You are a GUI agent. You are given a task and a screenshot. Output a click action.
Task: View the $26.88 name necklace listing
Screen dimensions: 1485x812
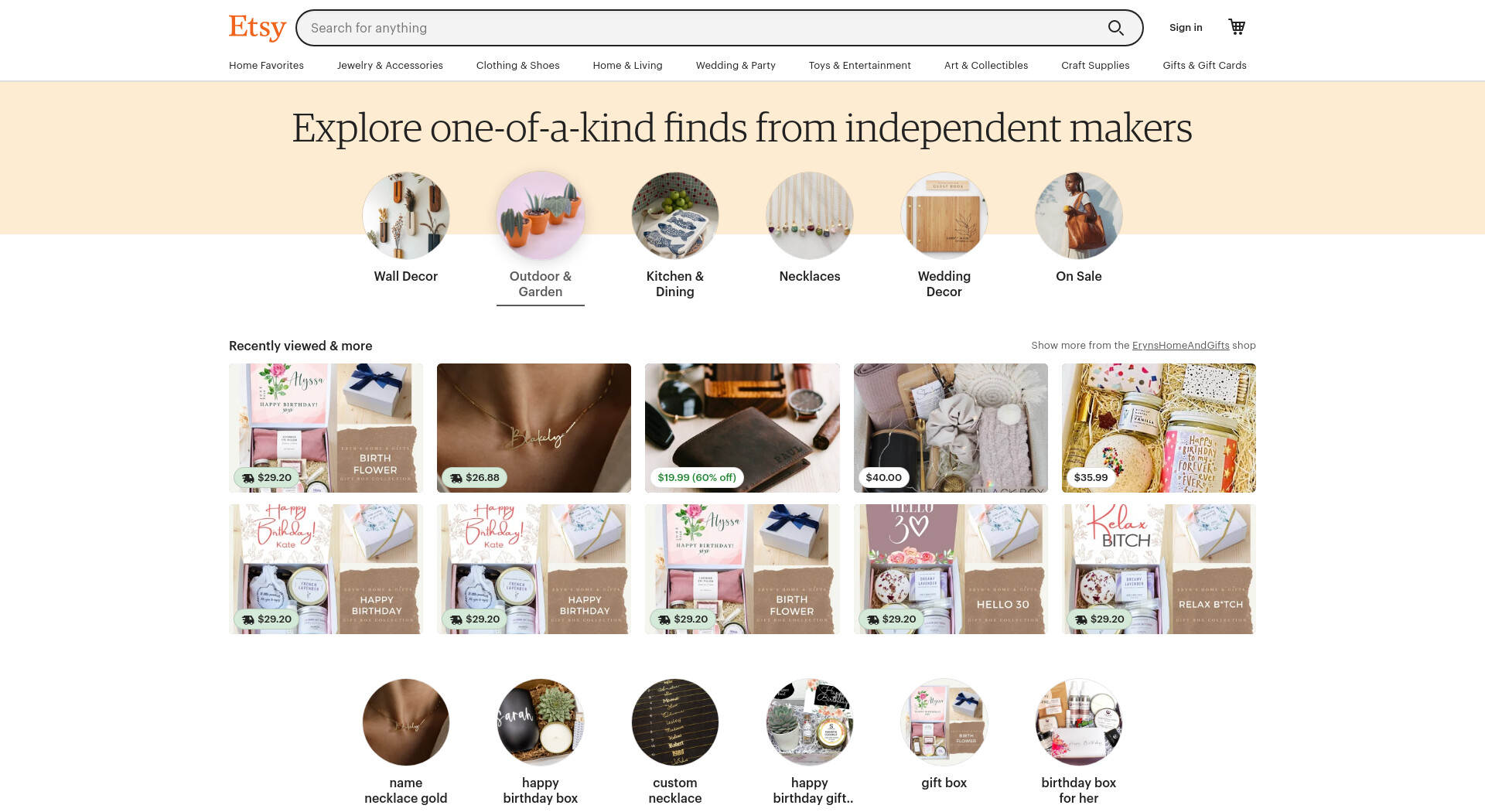click(x=534, y=428)
